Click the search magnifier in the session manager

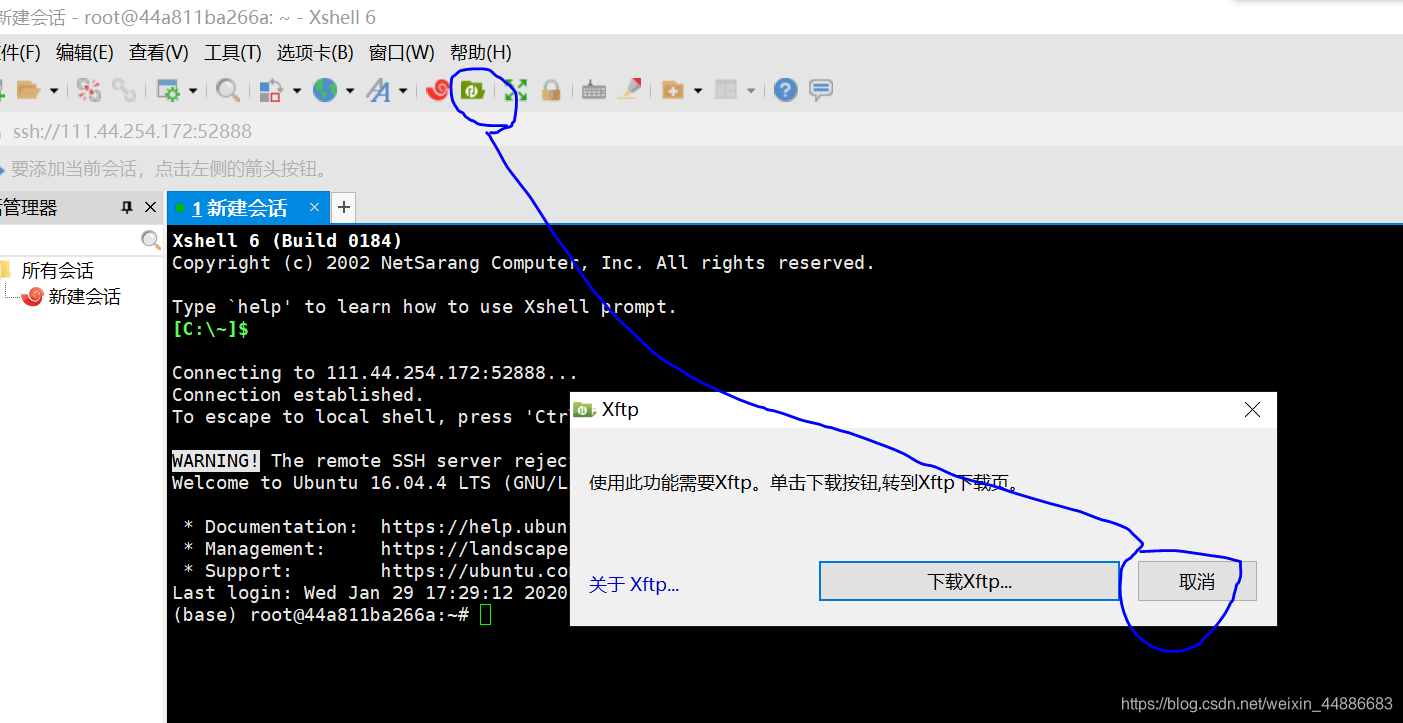(151, 240)
